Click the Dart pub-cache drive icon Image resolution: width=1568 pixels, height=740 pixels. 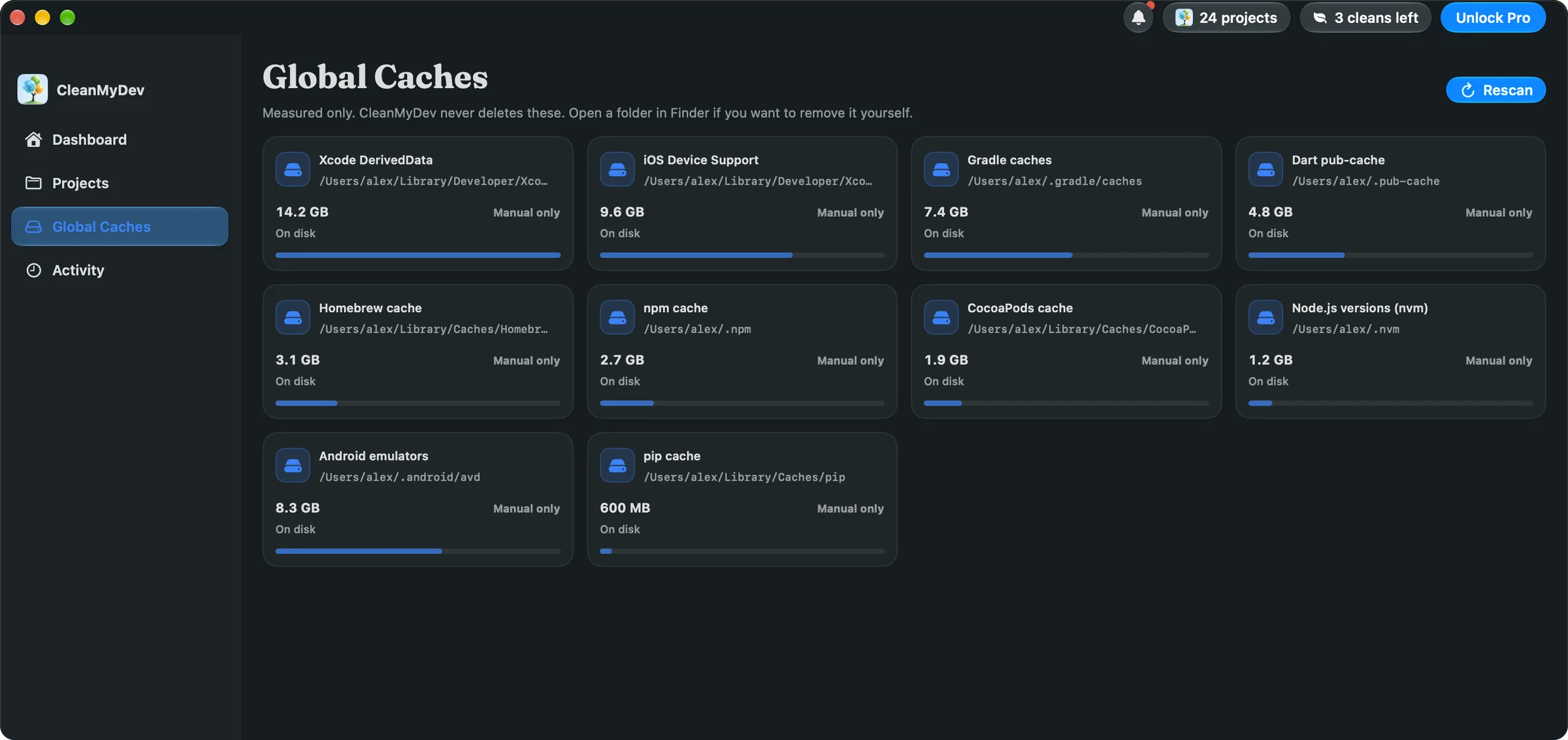pos(1266,170)
